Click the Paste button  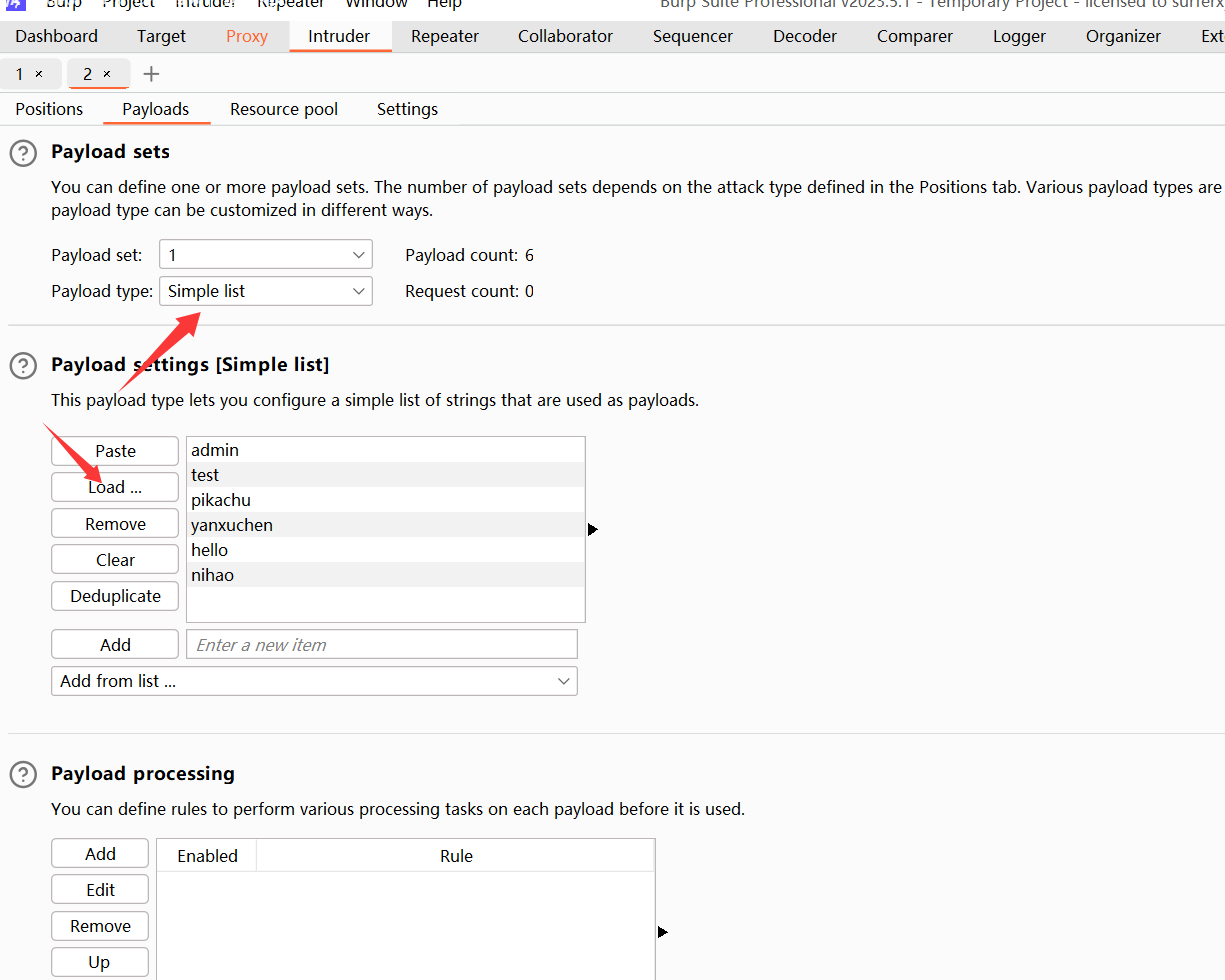click(115, 451)
